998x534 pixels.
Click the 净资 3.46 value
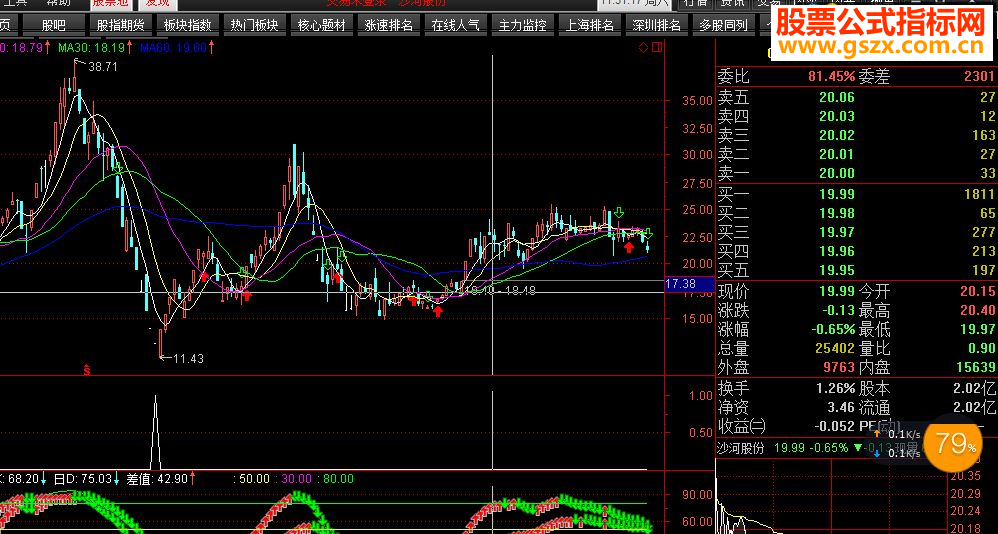[x=841, y=407]
